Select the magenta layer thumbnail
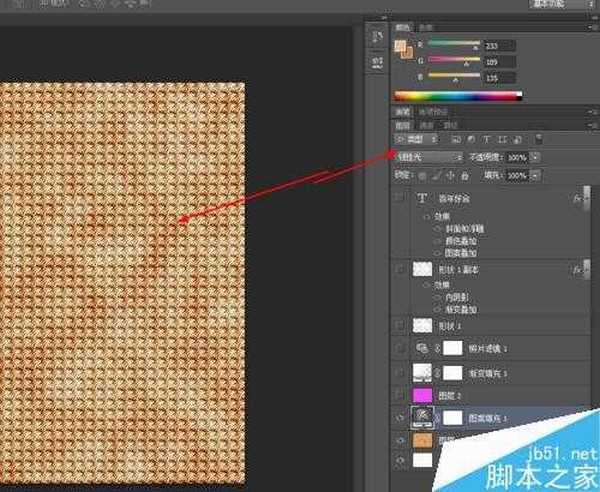This screenshot has width=600, height=492. [x=421, y=396]
